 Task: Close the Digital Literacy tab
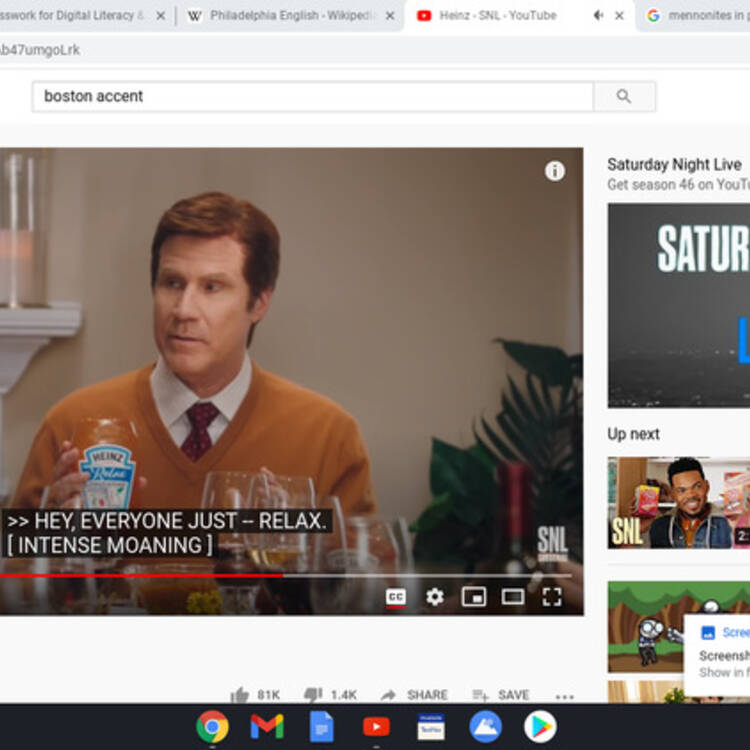[x=161, y=16]
